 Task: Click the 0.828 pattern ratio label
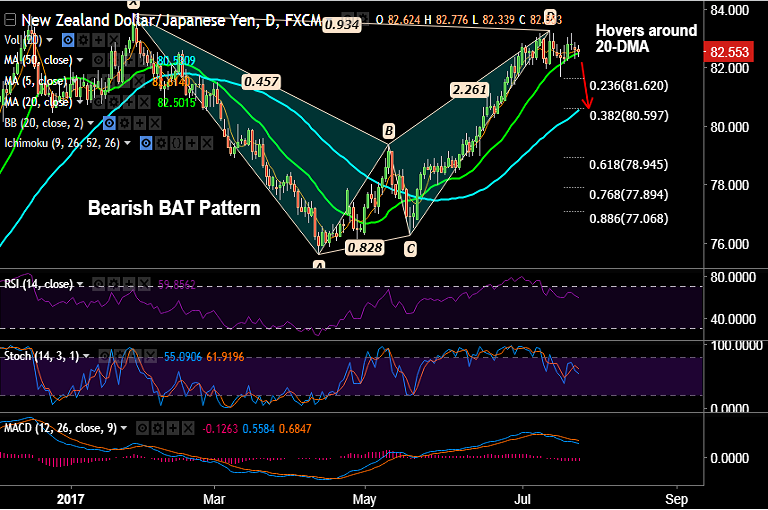coord(364,247)
